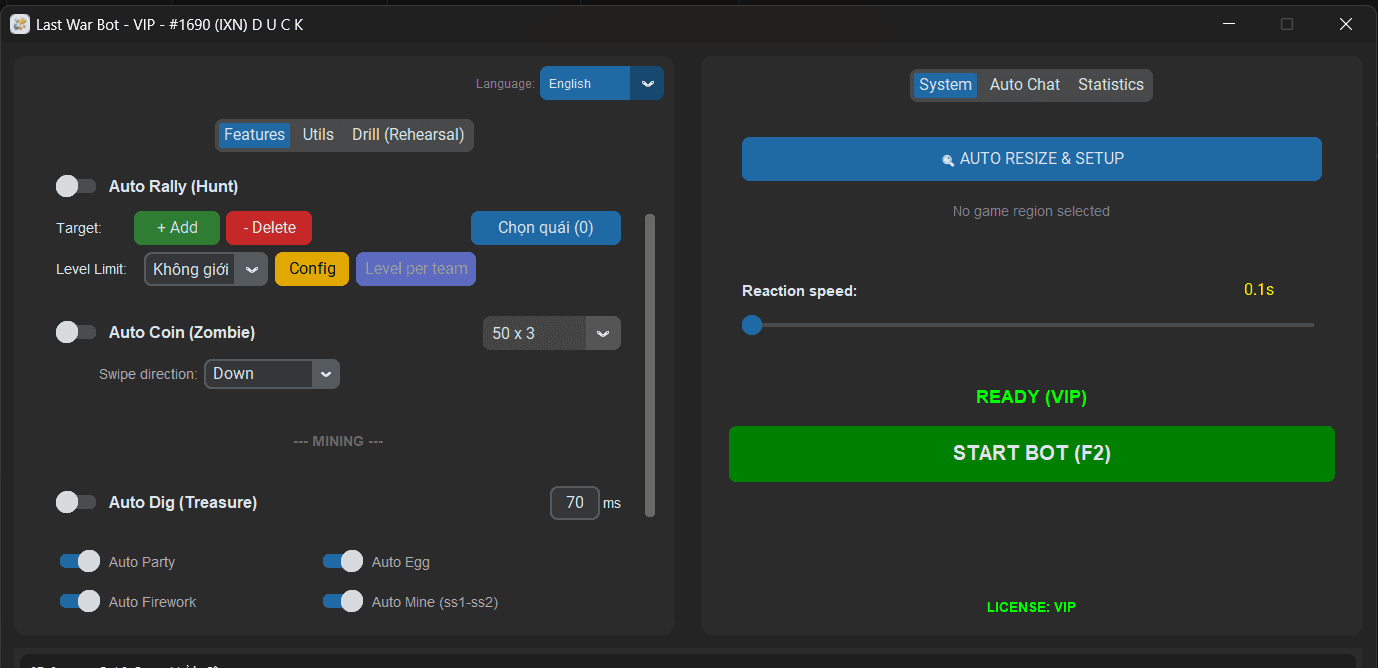Image resolution: width=1378 pixels, height=668 pixels.
Task: Click the magnifier icon on Auto Resize button
Action: [x=948, y=160]
